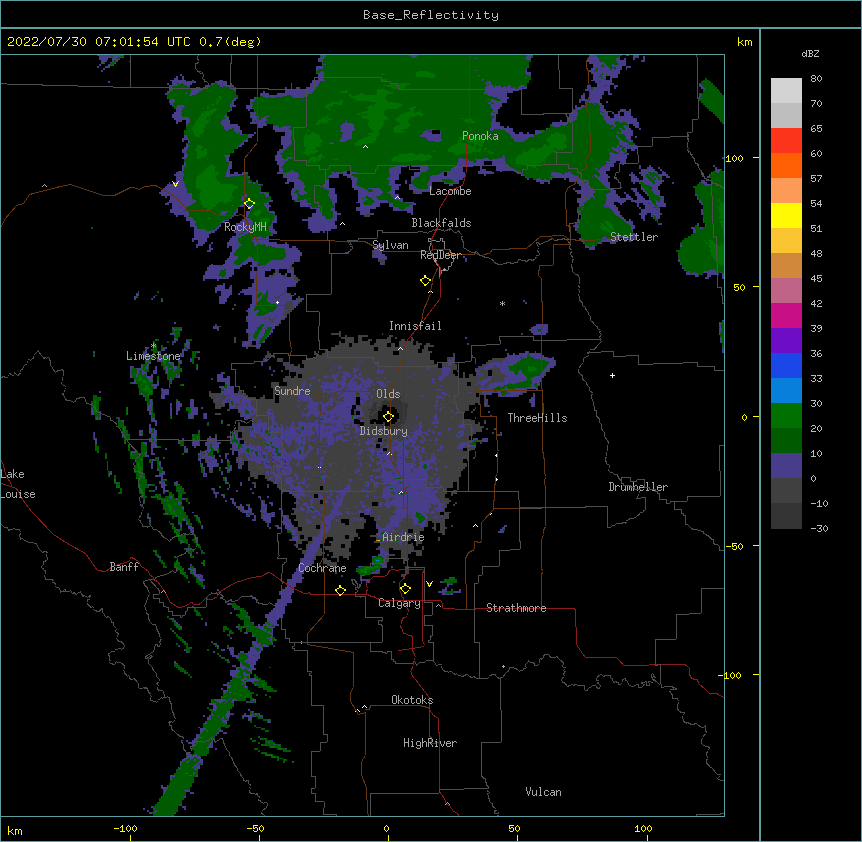Click the 80 value in dBZ legend
Viewport: 862px width, 842px height.
(x=816, y=79)
